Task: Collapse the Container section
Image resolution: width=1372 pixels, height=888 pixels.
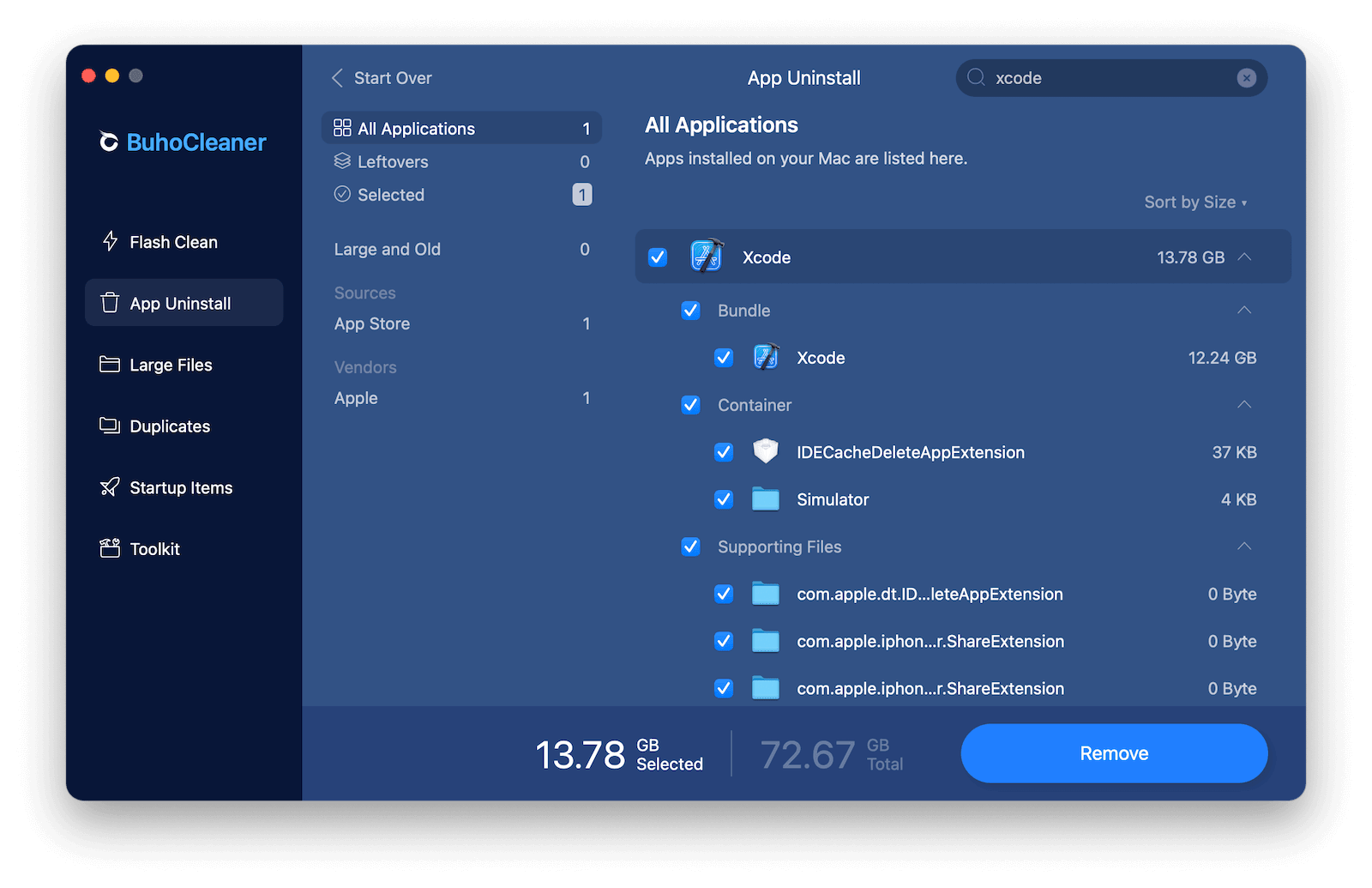Action: 1244,404
